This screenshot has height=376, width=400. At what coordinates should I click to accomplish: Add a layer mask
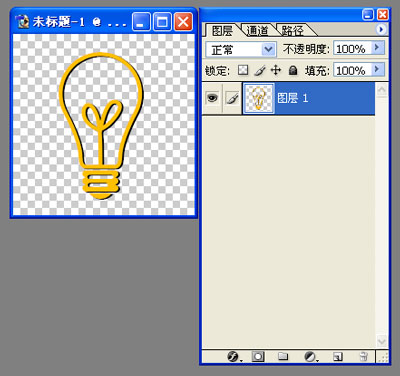258,357
